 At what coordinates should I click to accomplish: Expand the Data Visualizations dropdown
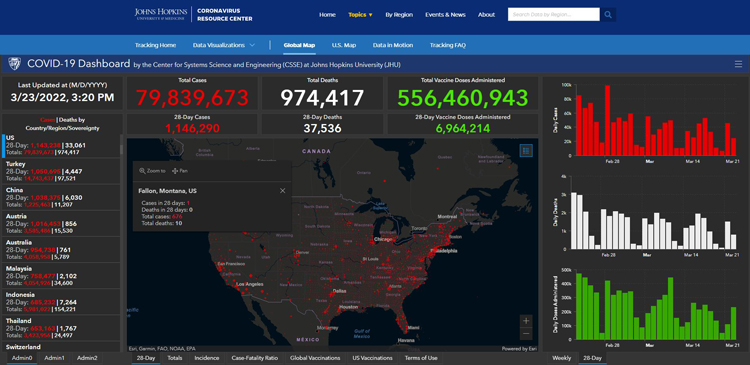(x=223, y=45)
